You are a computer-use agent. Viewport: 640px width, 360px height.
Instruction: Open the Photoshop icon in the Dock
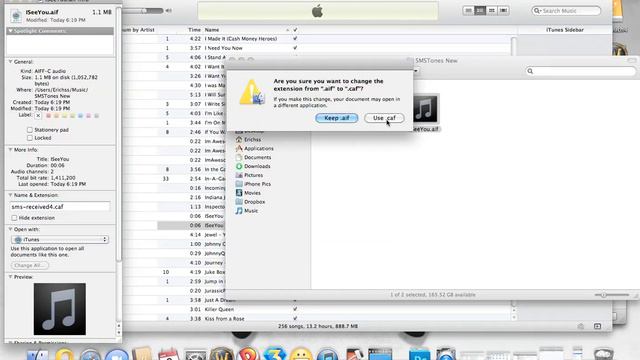click(420, 353)
